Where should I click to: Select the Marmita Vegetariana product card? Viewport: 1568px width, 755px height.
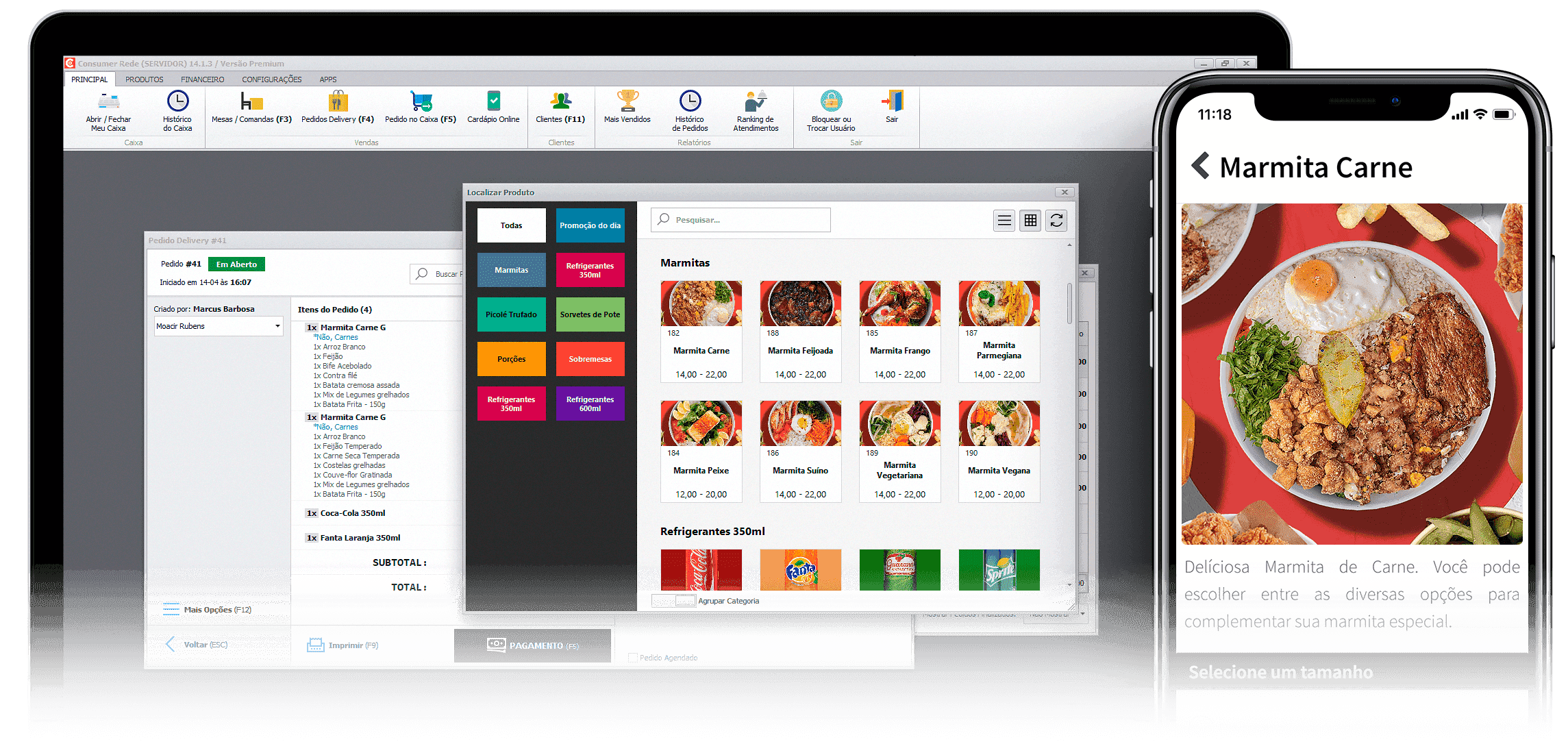900,451
